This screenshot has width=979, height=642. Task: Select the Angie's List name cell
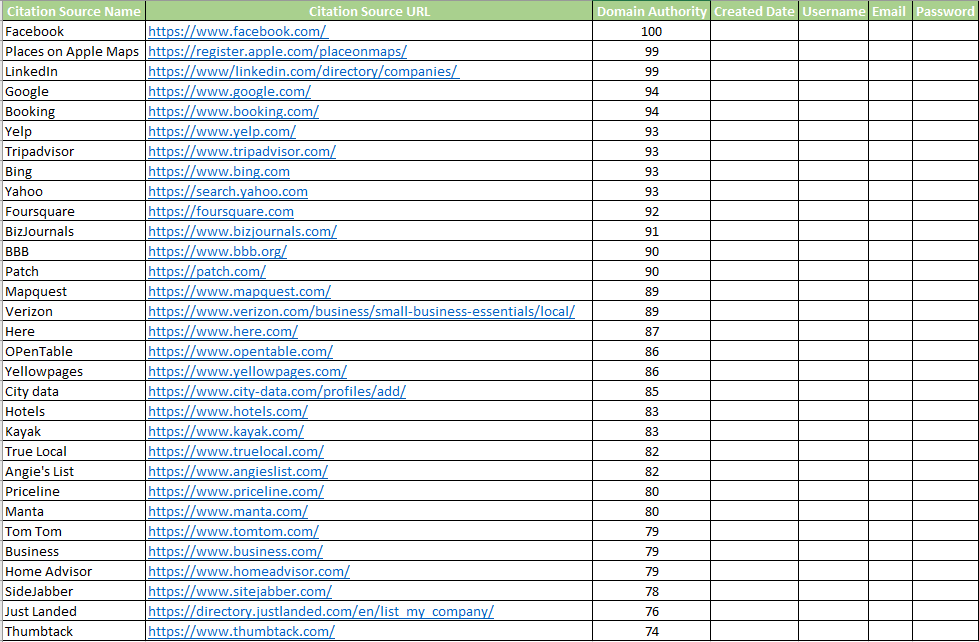pos(73,471)
